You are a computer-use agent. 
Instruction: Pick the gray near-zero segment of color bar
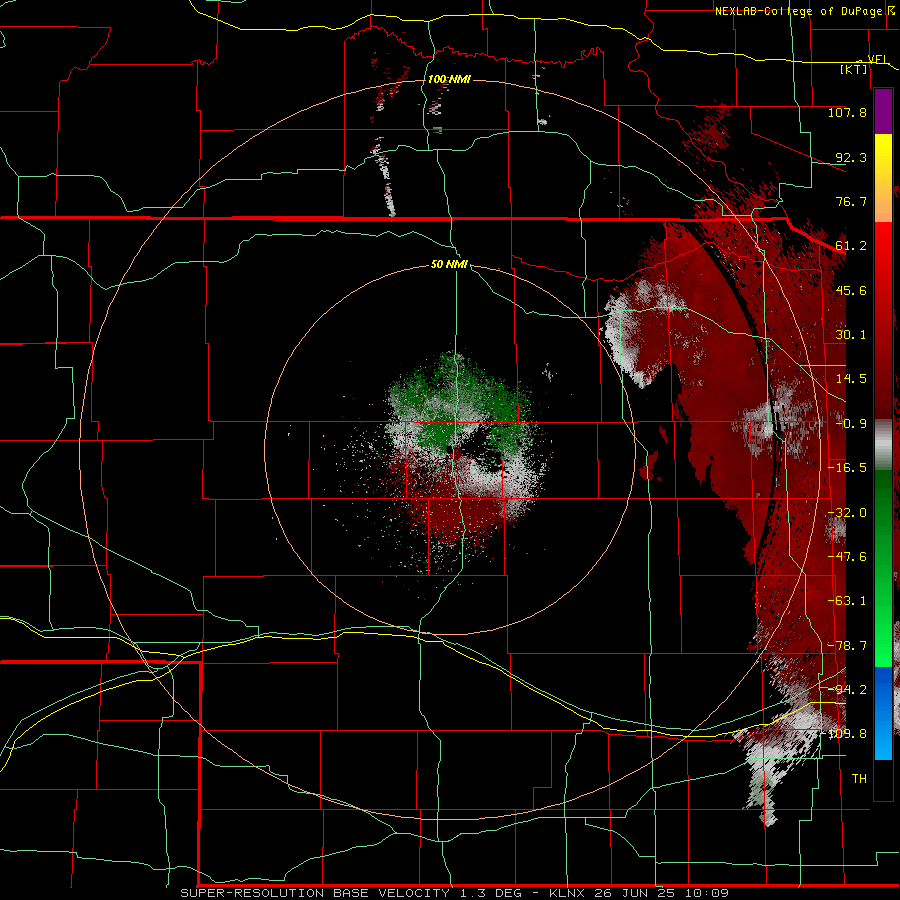(883, 445)
